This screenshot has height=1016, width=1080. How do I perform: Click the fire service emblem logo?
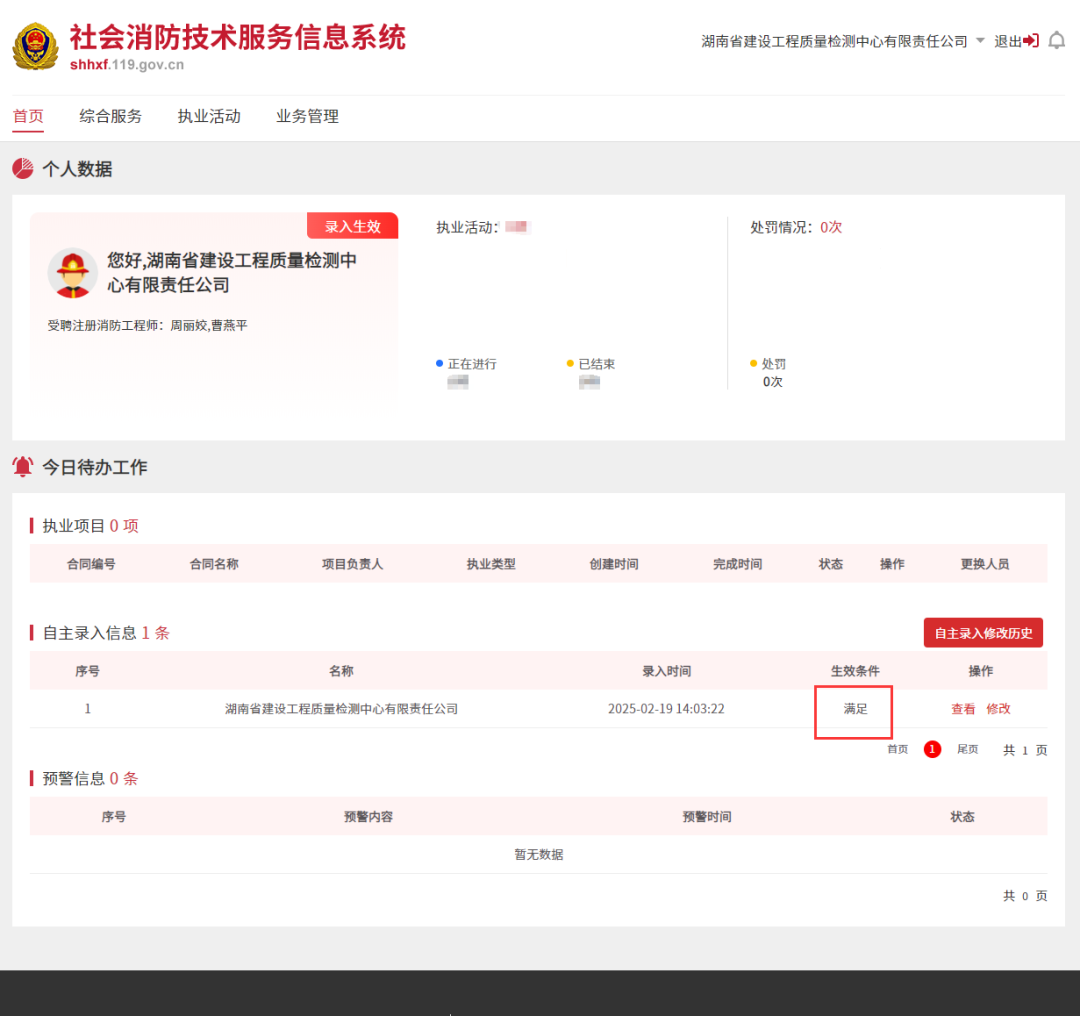point(35,47)
